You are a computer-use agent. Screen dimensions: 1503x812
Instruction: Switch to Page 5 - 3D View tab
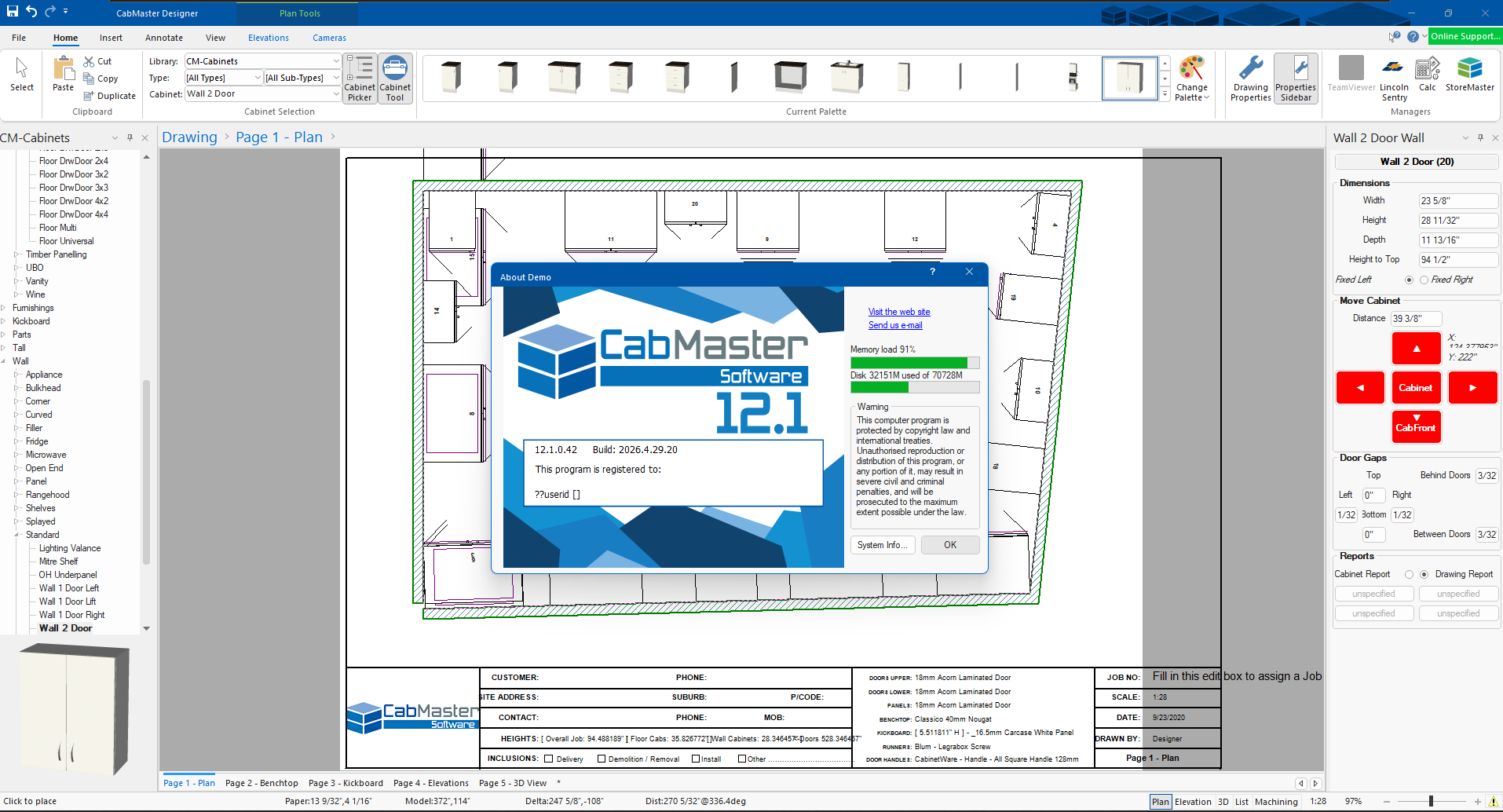(513, 783)
